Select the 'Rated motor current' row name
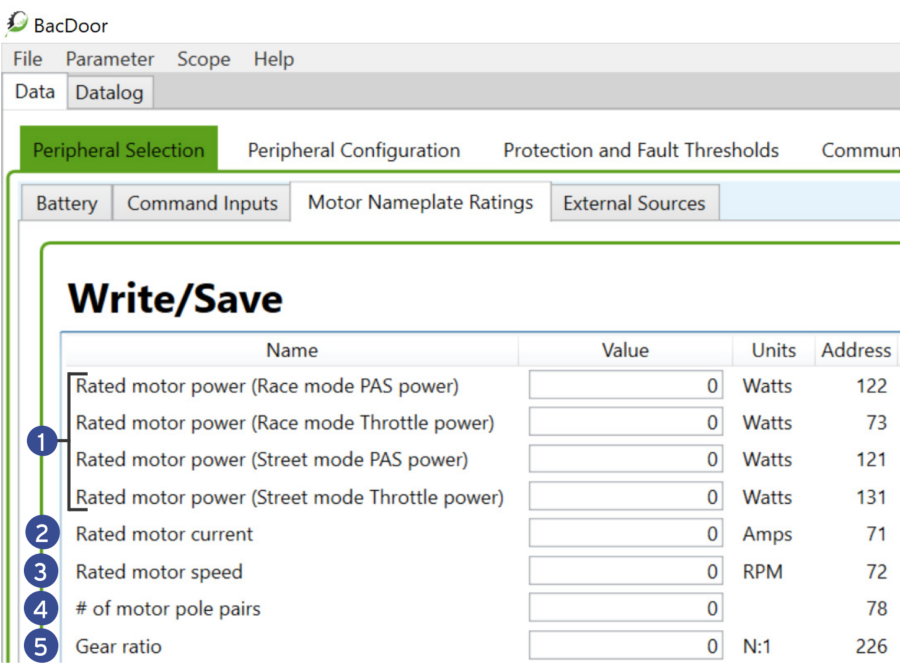 point(164,534)
